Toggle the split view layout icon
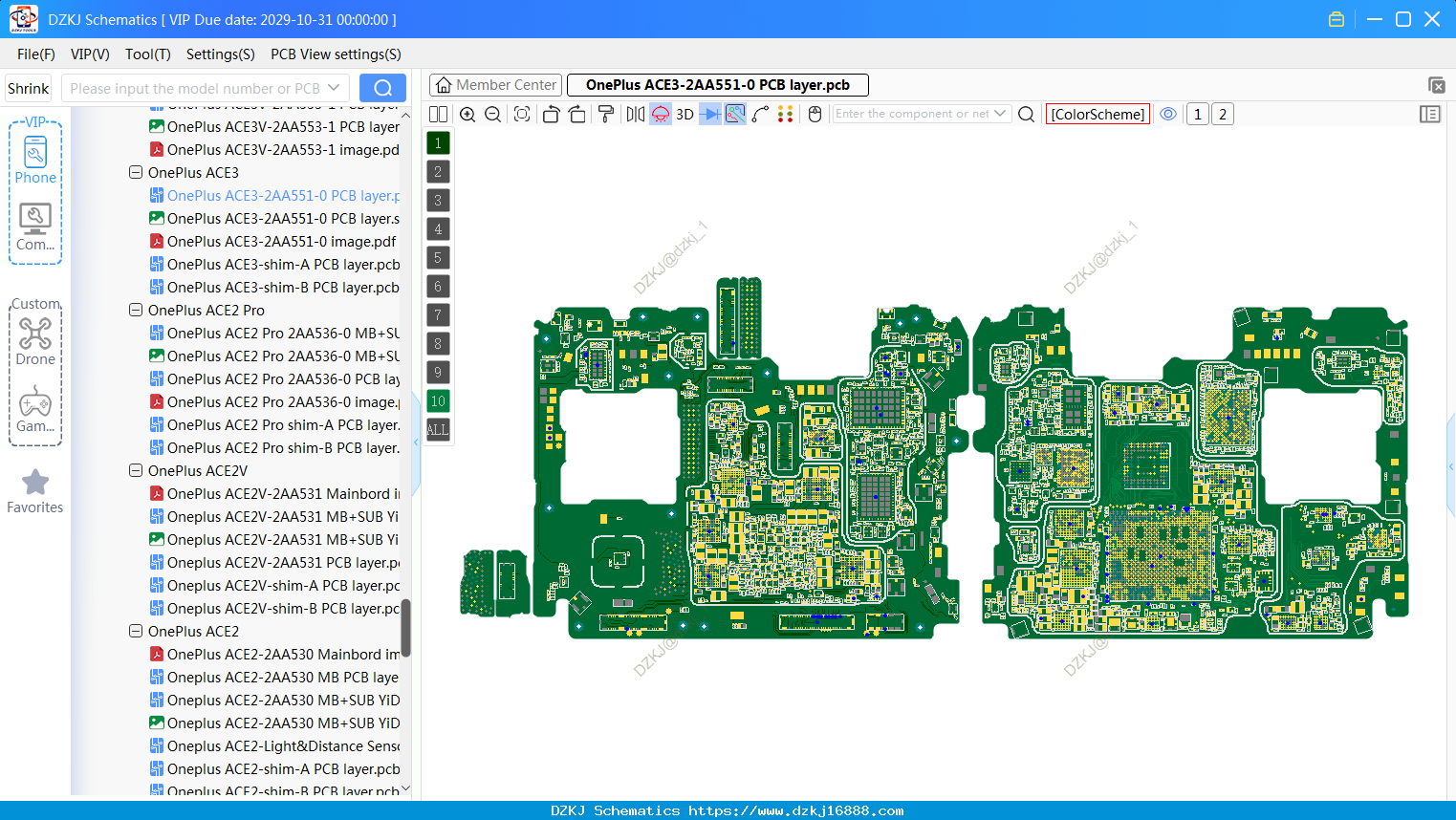Image resolution: width=1456 pixels, height=820 pixels. [x=438, y=115]
